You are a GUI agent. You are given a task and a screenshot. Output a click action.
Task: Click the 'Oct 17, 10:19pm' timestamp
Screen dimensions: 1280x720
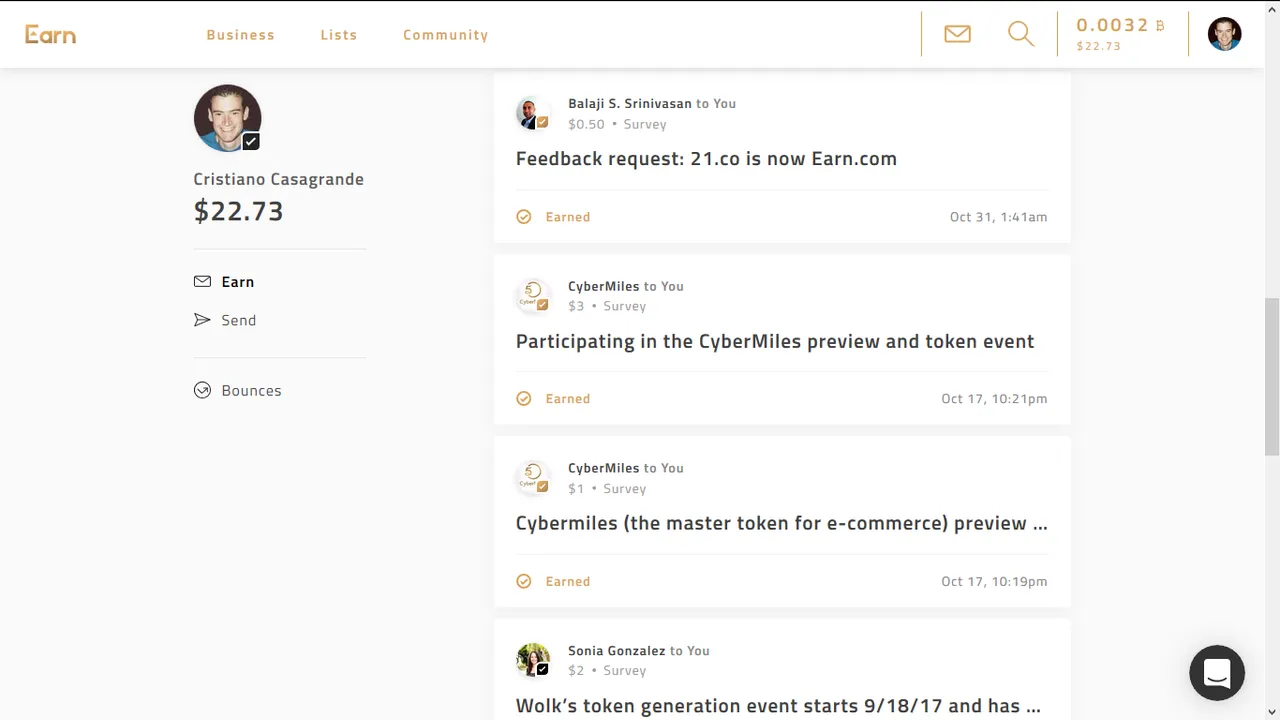[994, 581]
